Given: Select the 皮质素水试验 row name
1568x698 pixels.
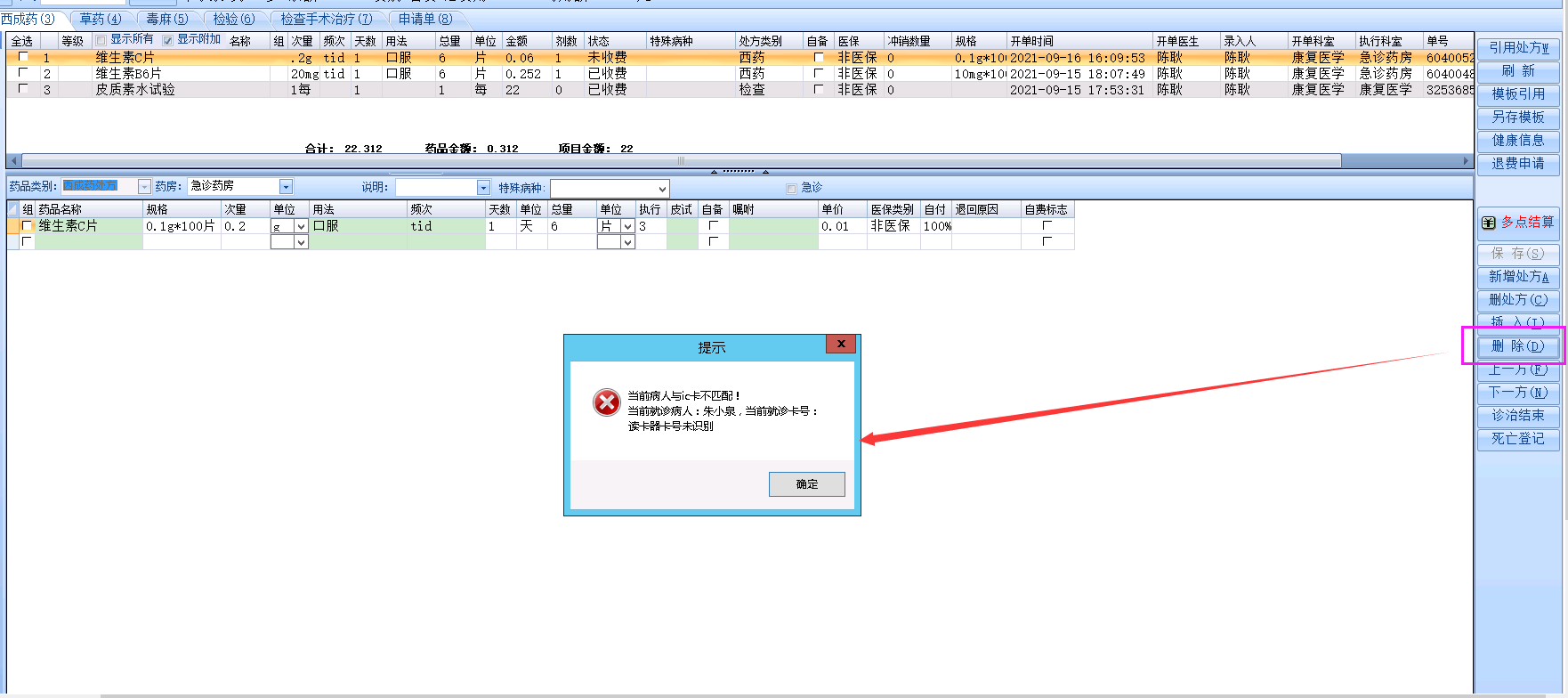Looking at the screenshot, I should coord(135,89).
